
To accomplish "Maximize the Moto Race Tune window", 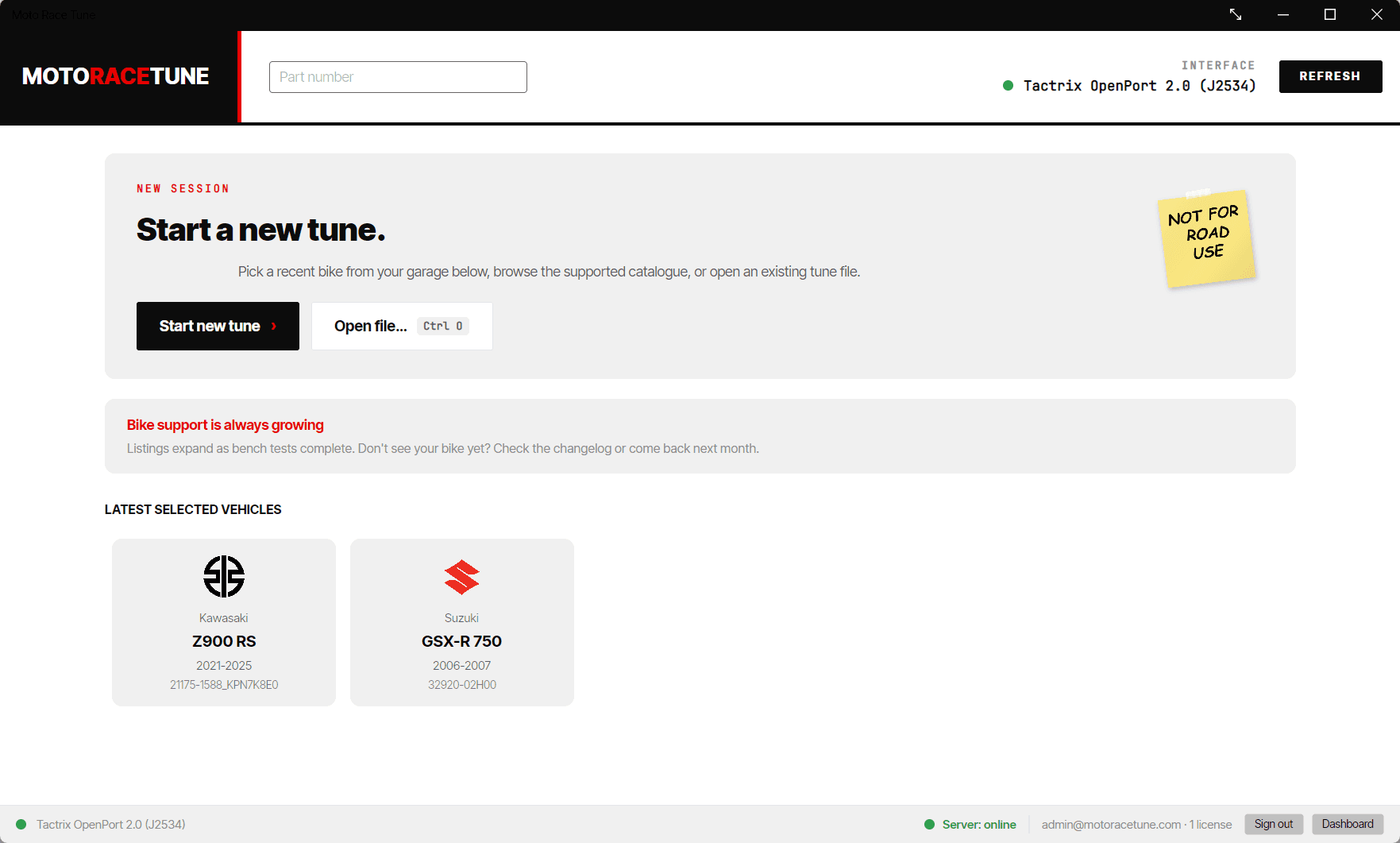I will tap(1330, 15).
